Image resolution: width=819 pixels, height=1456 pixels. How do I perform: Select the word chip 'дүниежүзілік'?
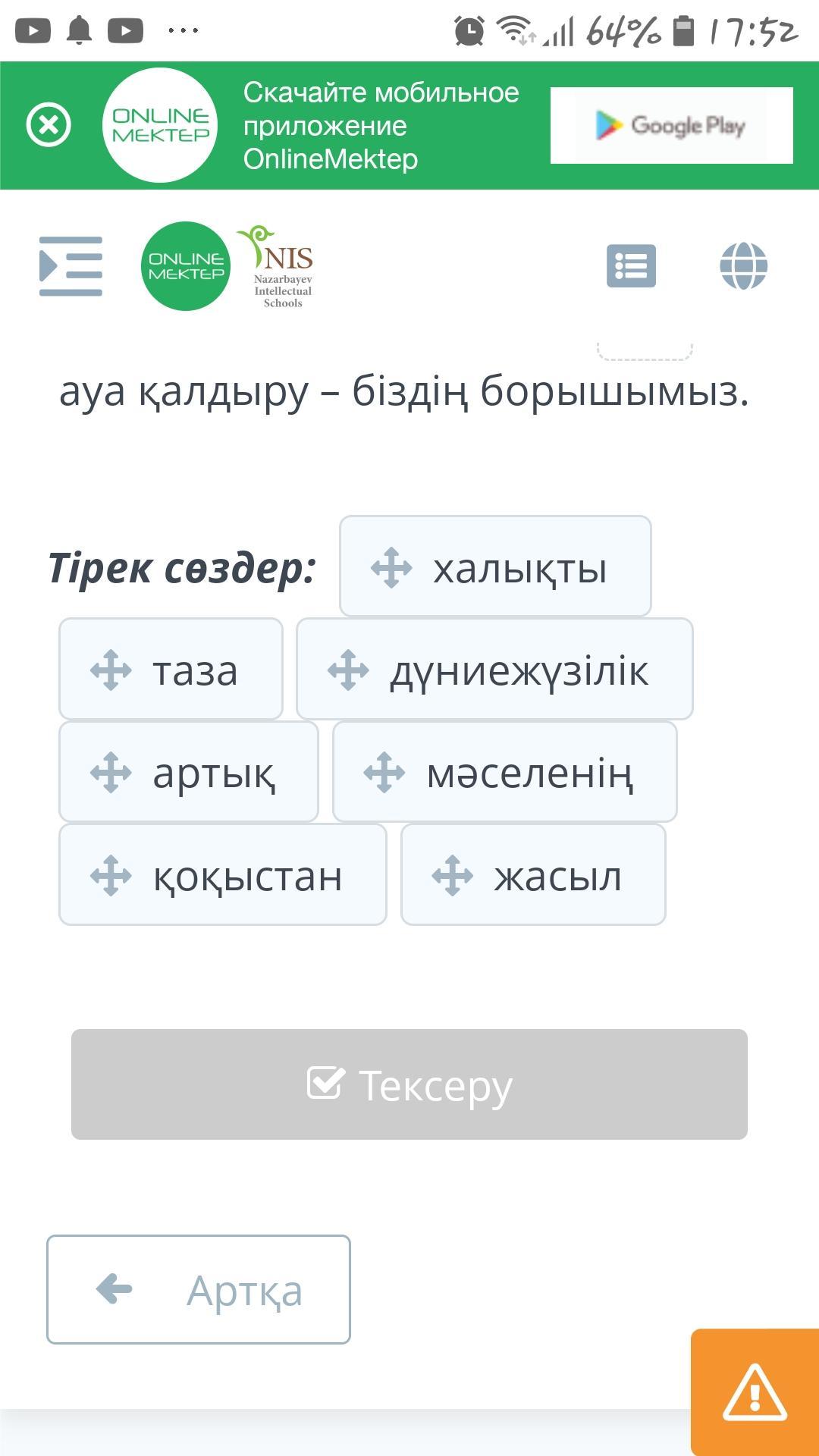[494, 669]
